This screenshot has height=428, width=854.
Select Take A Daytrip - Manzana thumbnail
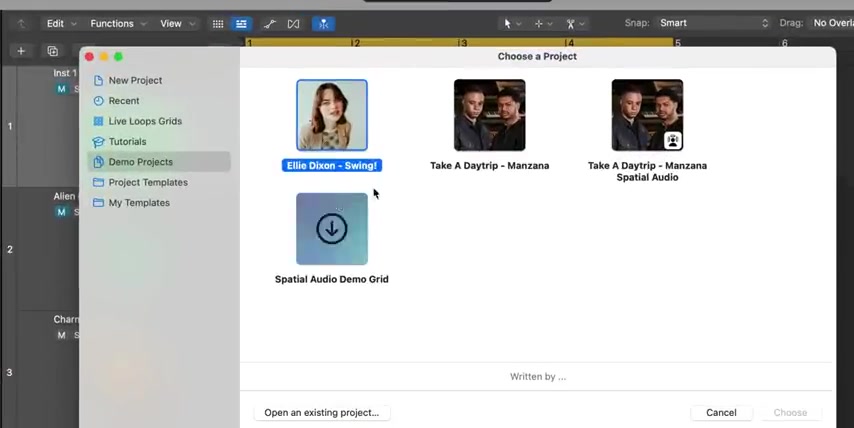tap(490, 115)
